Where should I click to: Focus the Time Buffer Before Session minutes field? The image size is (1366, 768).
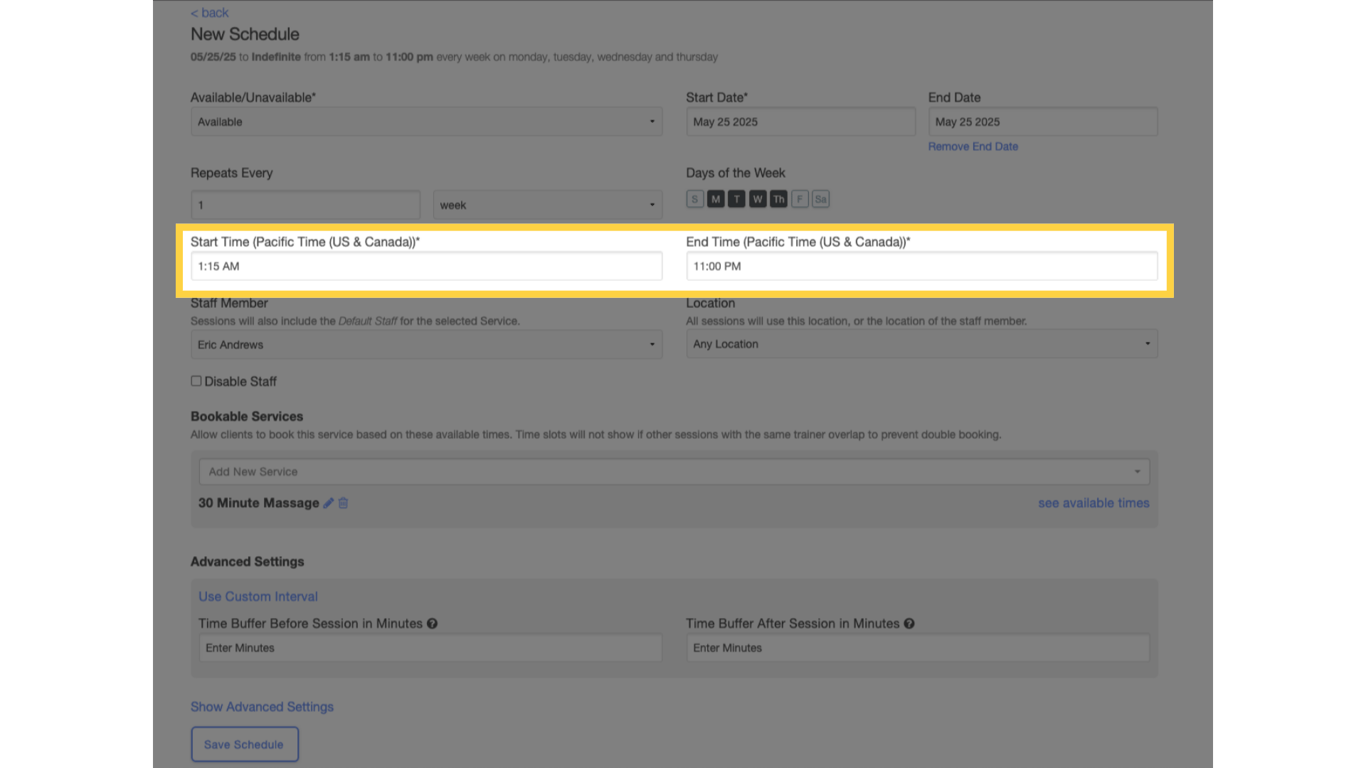[x=430, y=648]
